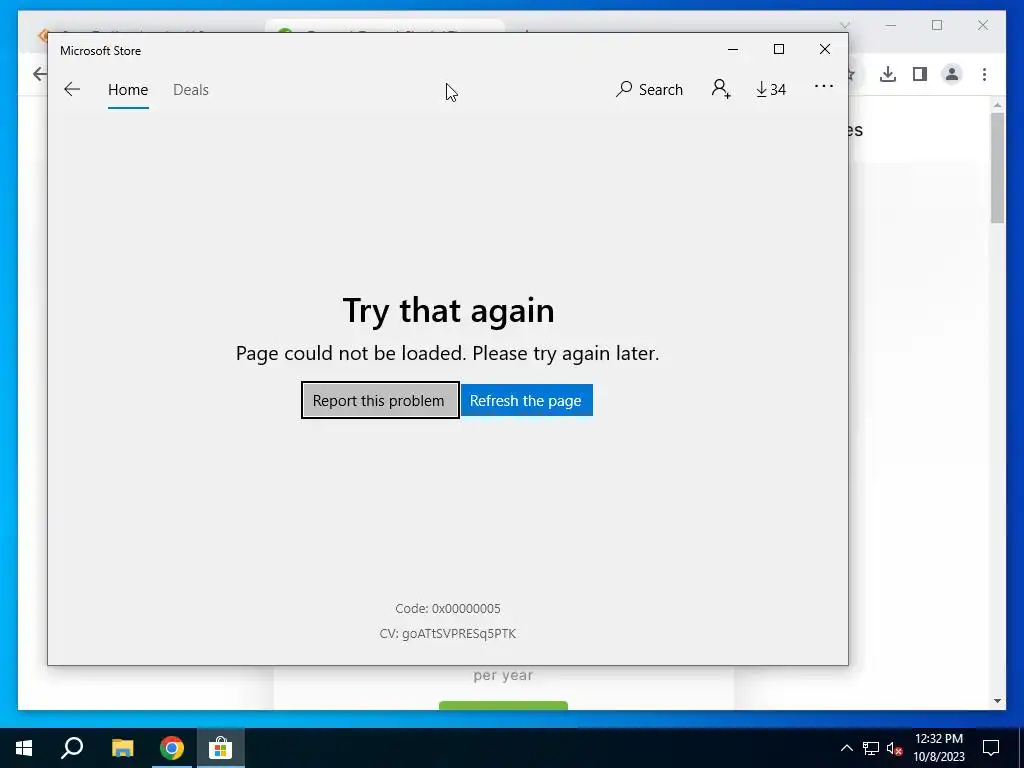
Task: Click Chrome's back arrow behind the Store window
Action: coord(39,74)
